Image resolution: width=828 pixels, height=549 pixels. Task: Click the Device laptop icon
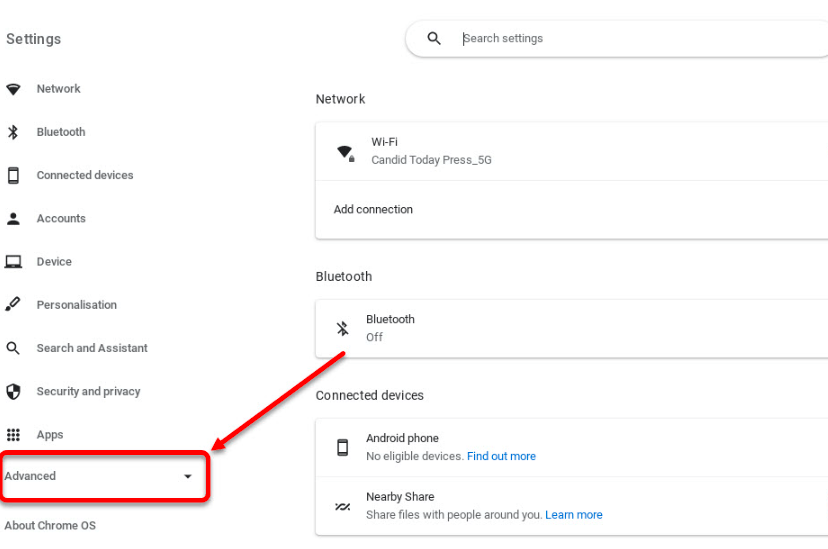coord(13,262)
